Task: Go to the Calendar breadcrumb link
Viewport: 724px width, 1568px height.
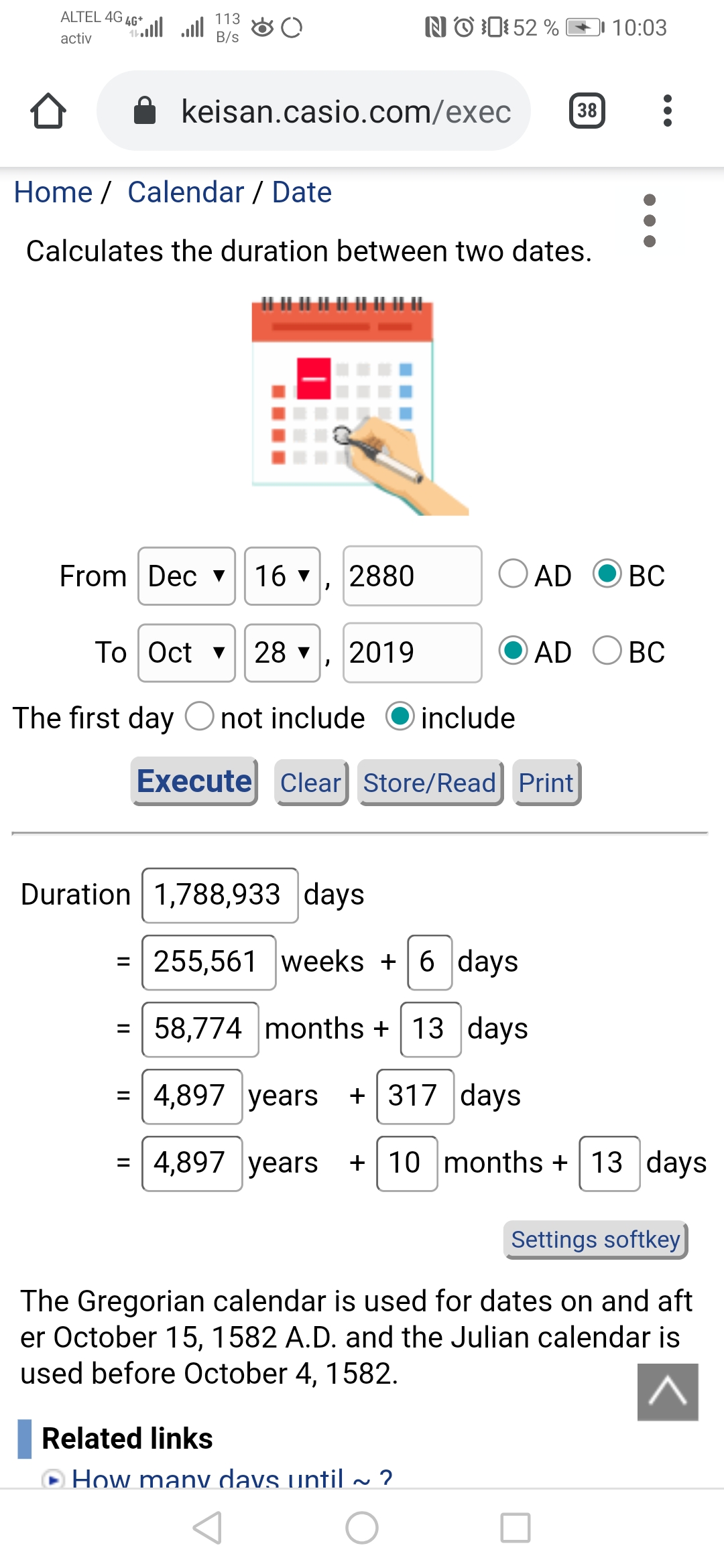Action: (x=186, y=192)
